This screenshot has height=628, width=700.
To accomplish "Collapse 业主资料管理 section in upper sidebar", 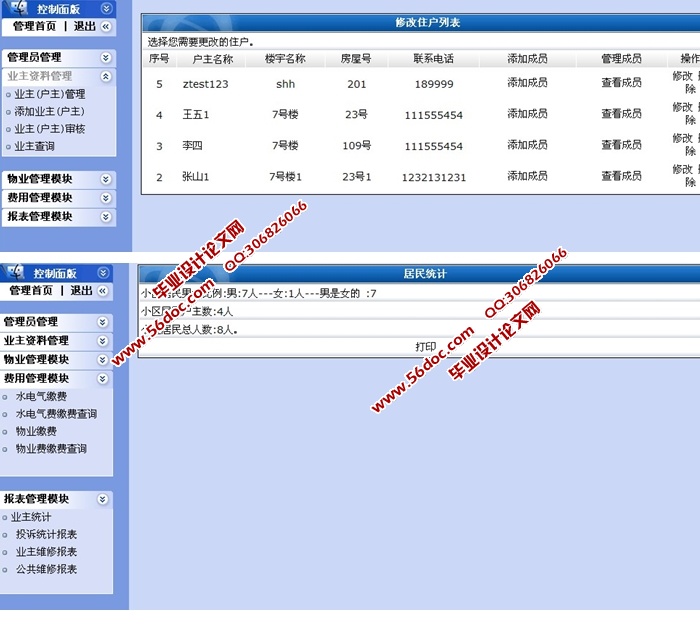I will [106, 76].
